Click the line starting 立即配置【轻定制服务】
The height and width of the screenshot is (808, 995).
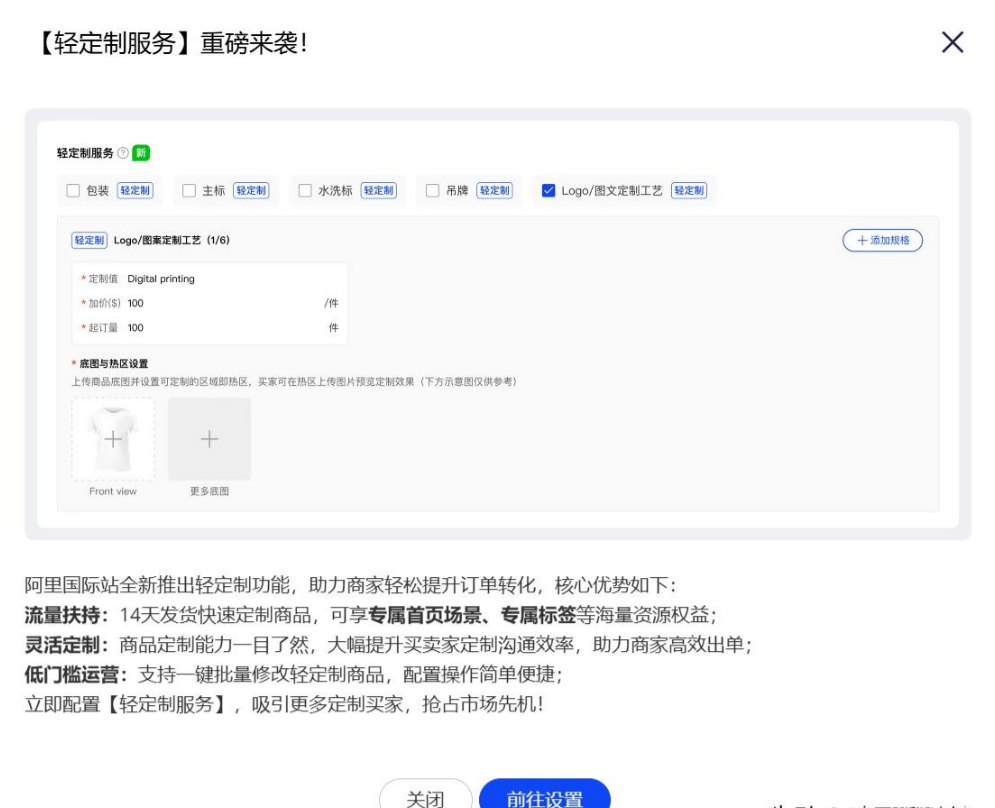[284, 704]
